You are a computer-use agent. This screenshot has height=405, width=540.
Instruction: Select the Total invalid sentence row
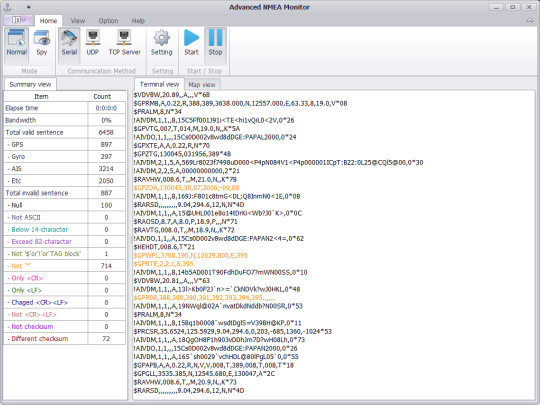(x=64, y=193)
